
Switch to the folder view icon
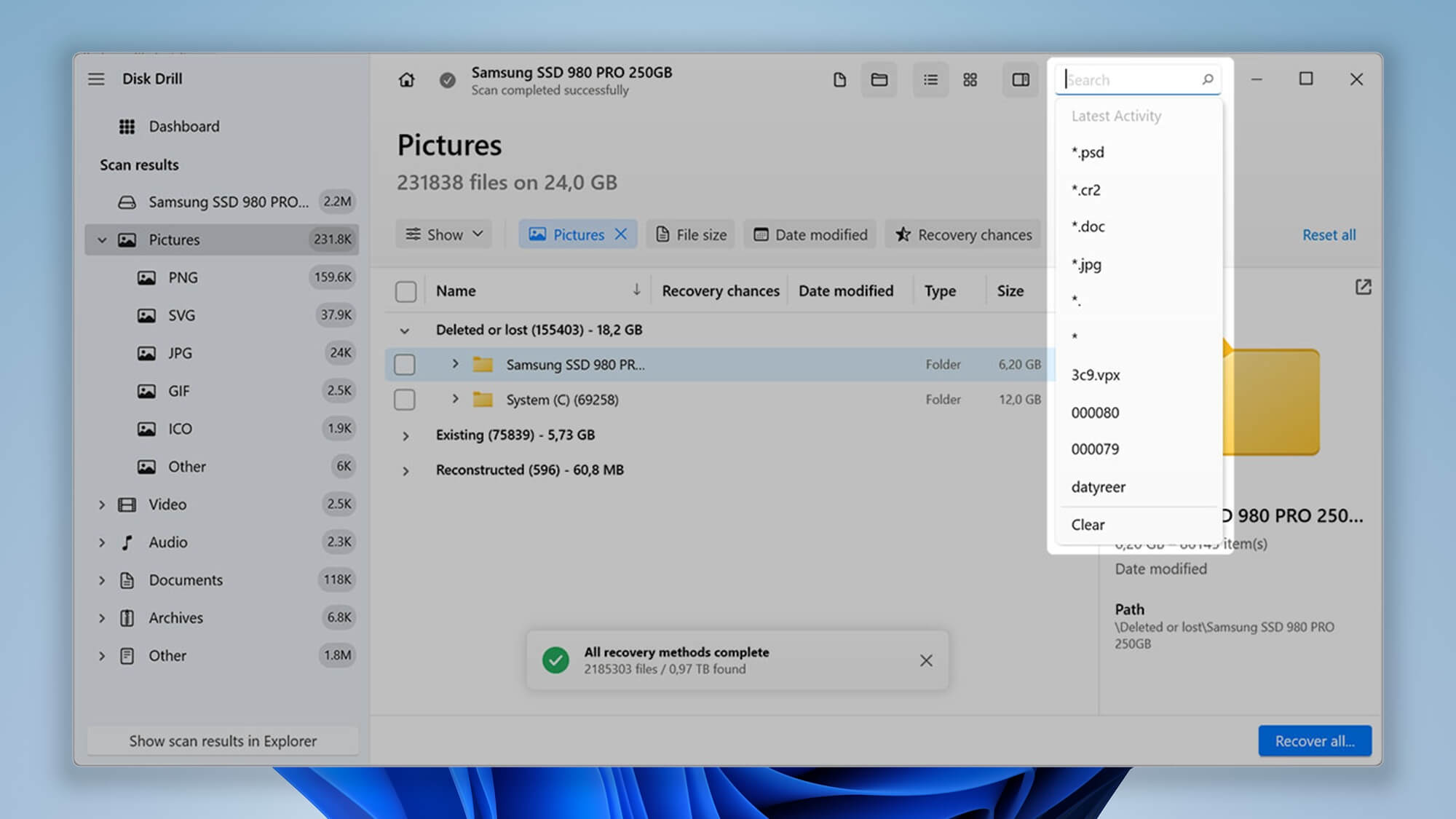click(879, 79)
